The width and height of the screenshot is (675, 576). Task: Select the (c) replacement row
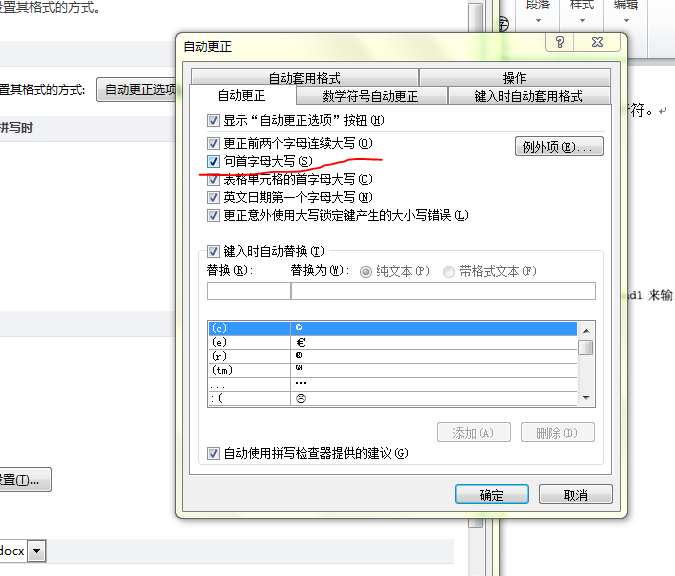point(393,328)
